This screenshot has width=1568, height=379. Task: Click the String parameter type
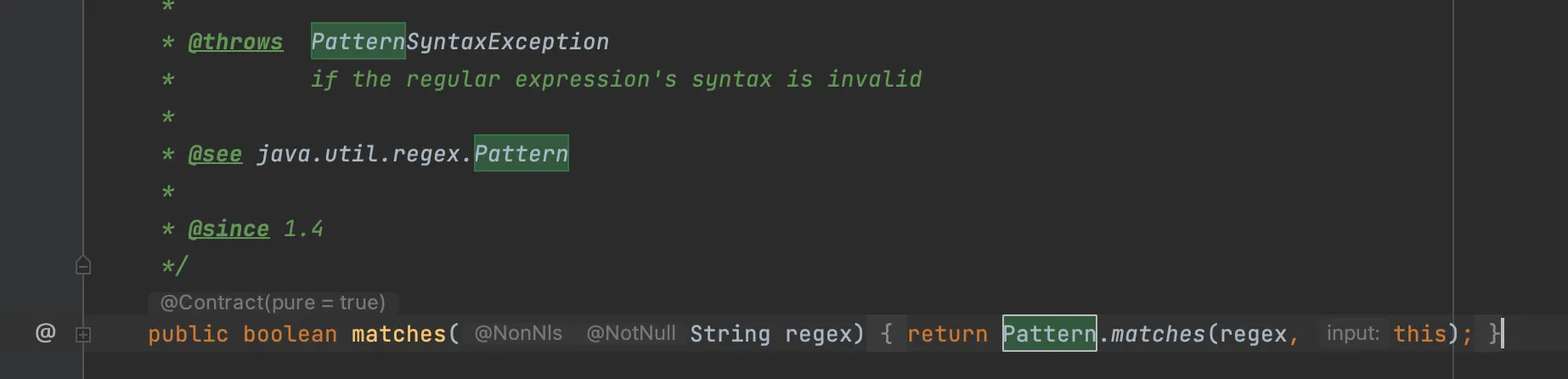730,334
